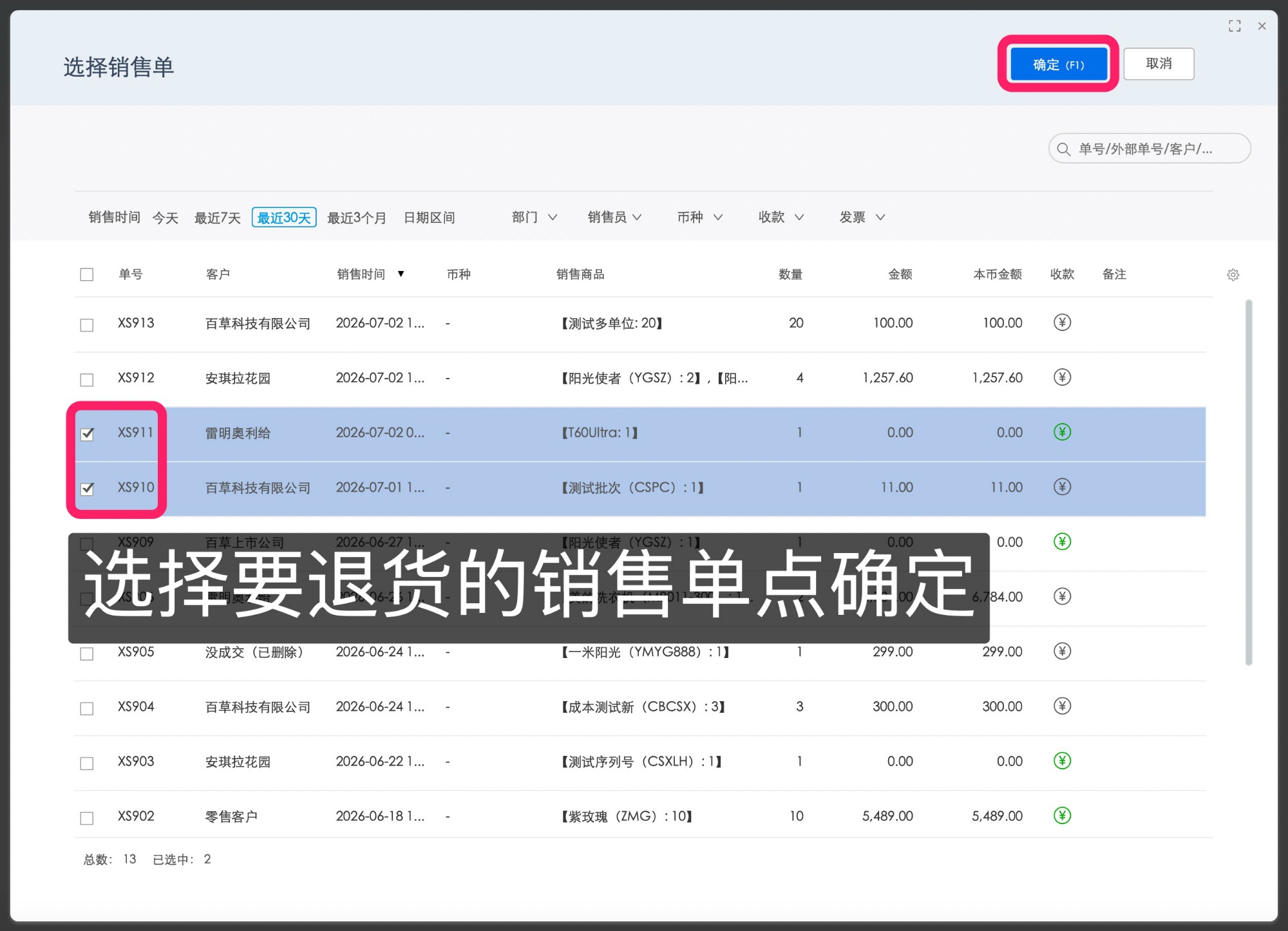The image size is (1288, 931).
Task: Click the green paid icon for XS909
Action: pos(1062,541)
